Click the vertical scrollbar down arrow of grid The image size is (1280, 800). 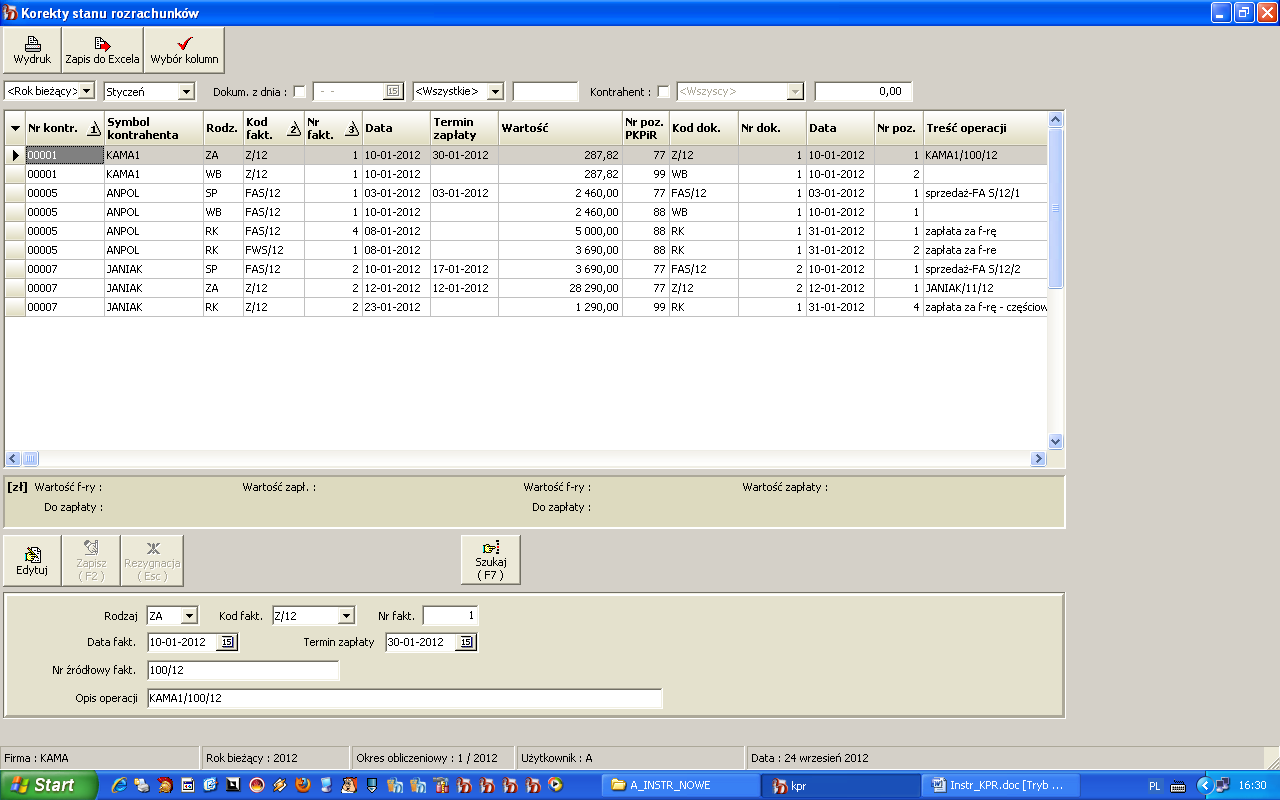click(x=1055, y=441)
